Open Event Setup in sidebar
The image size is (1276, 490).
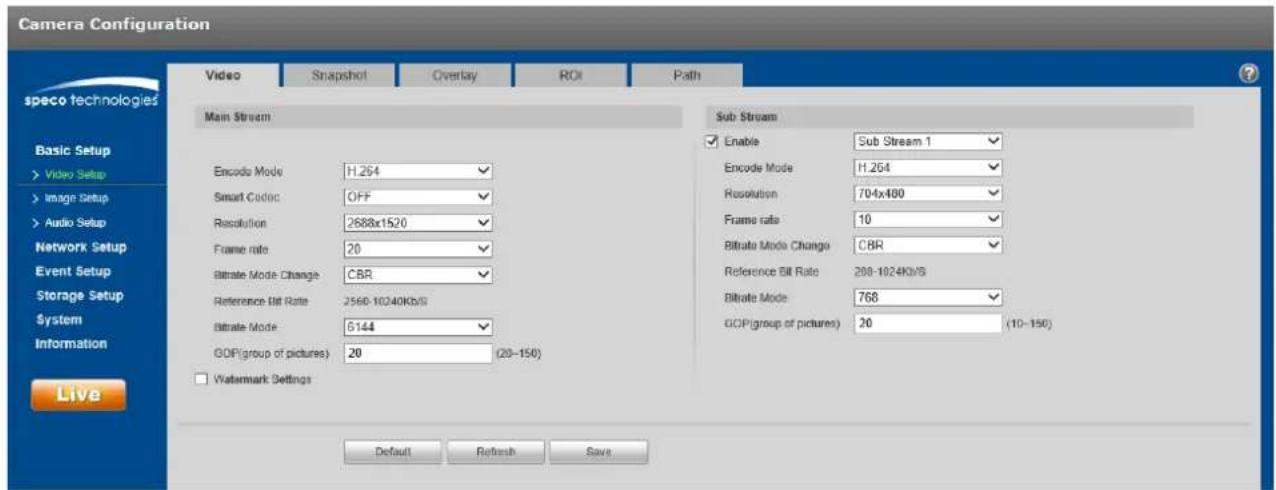[x=73, y=271]
